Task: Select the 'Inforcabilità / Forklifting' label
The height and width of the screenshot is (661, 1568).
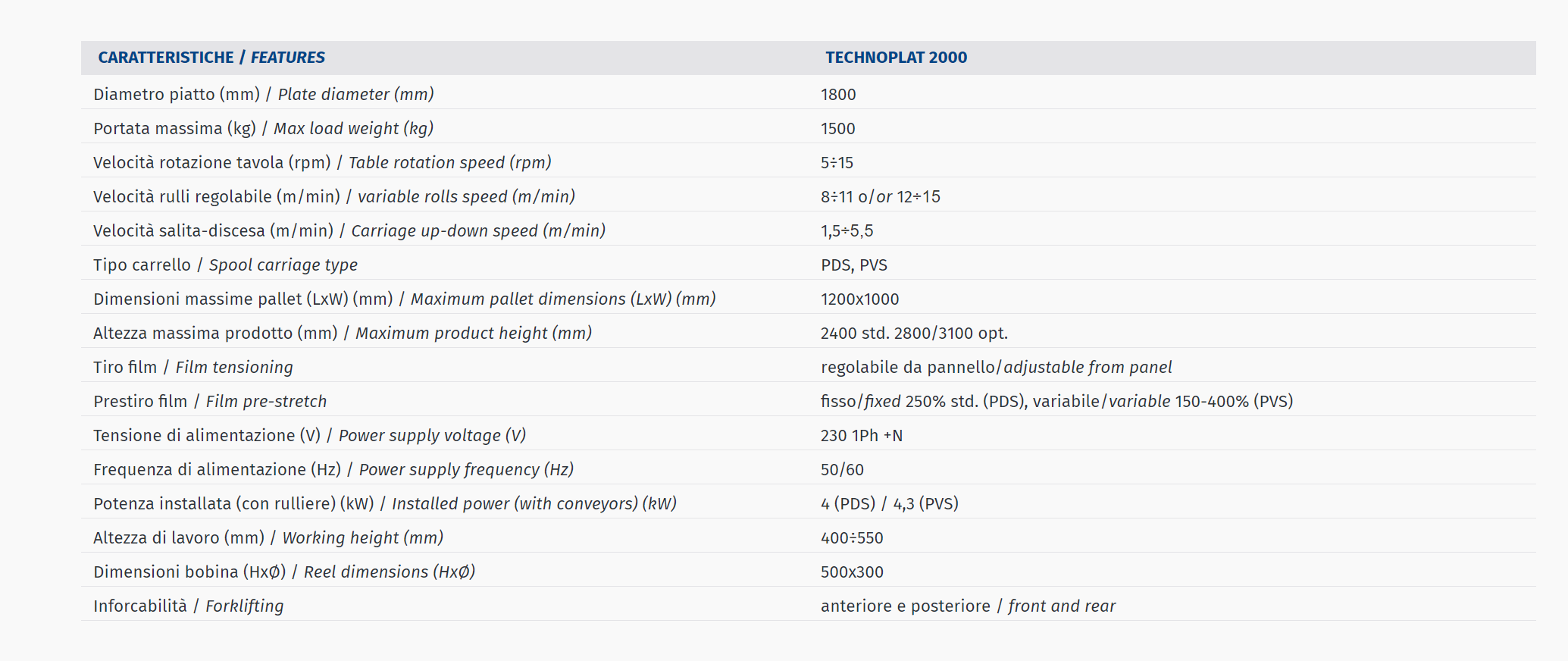Action: click(x=189, y=606)
